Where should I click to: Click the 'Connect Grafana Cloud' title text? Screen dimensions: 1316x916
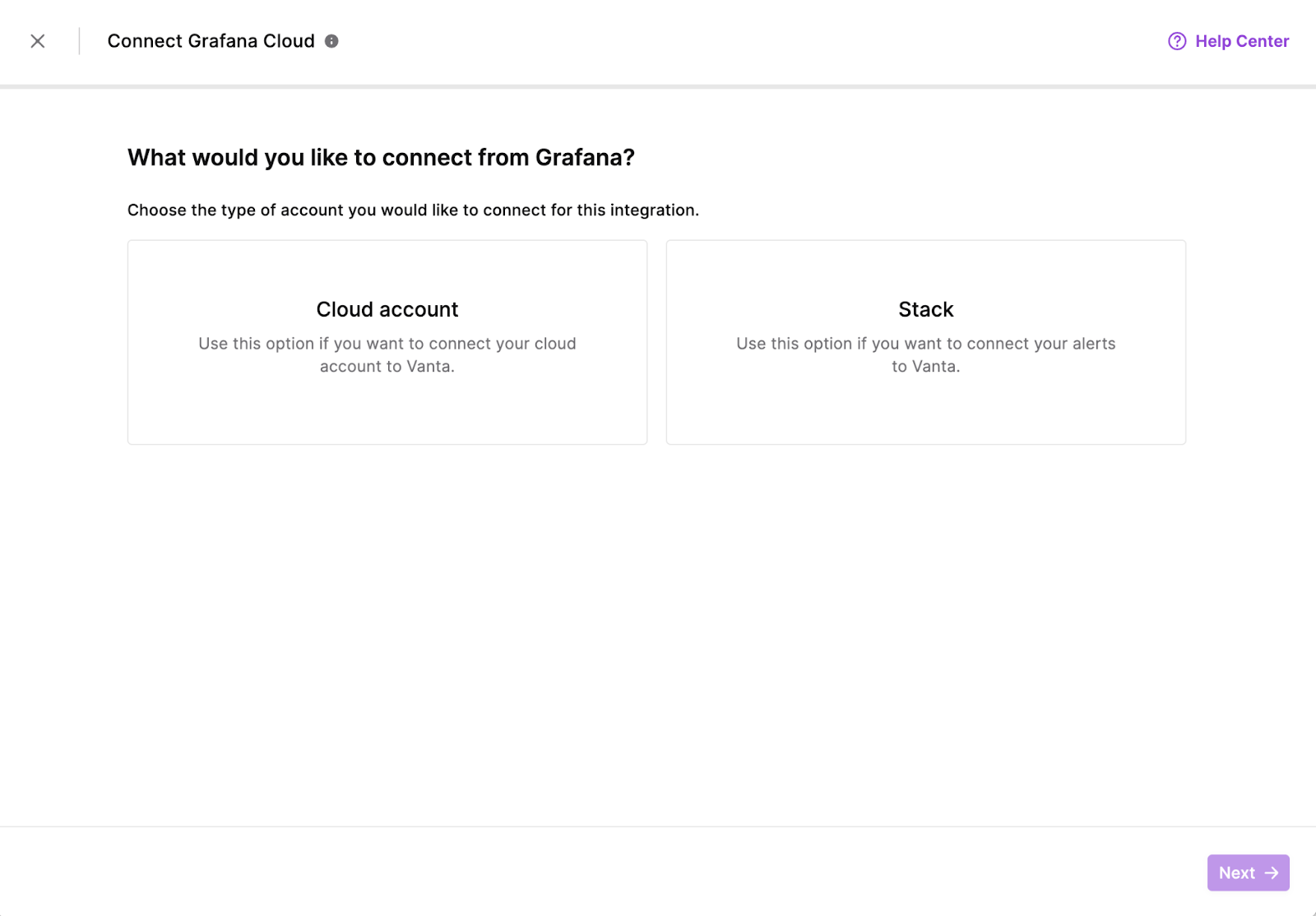click(211, 41)
